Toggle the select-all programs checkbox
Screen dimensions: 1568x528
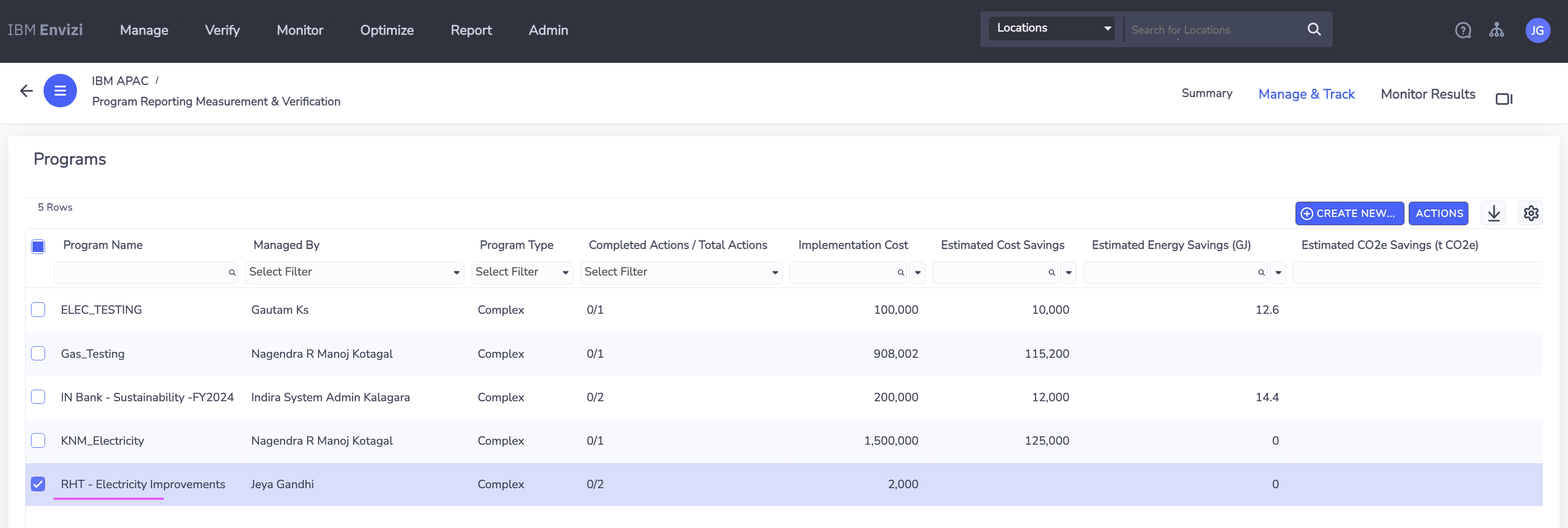(38, 246)
